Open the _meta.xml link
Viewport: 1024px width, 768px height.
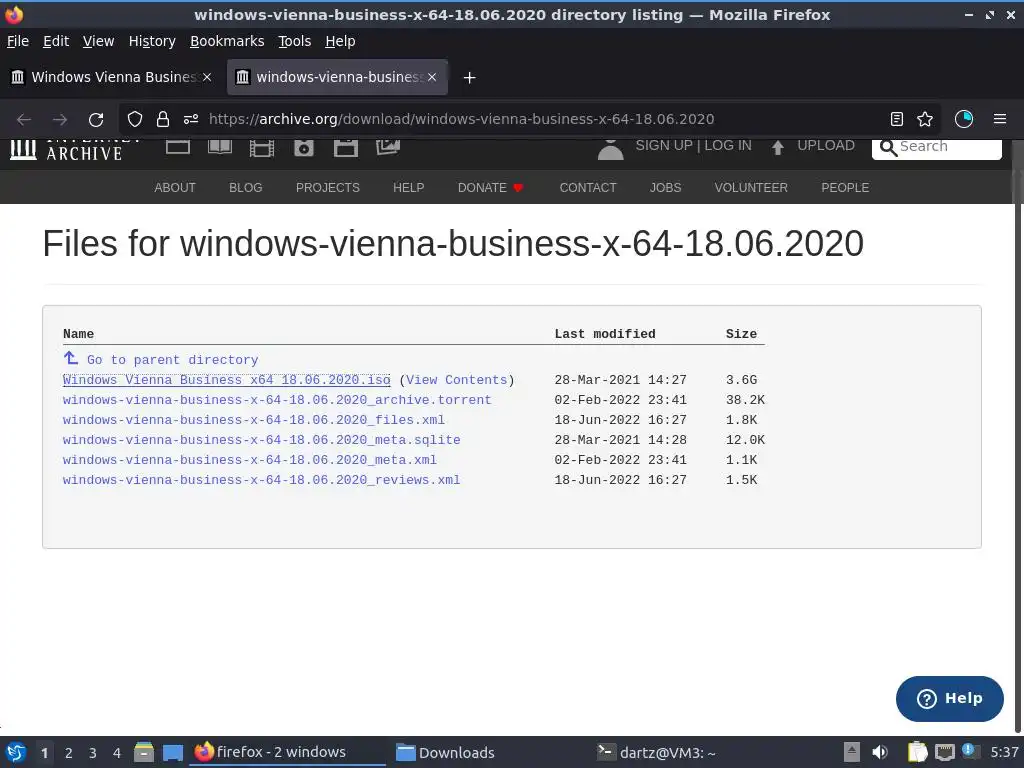[x=249, y=460]
